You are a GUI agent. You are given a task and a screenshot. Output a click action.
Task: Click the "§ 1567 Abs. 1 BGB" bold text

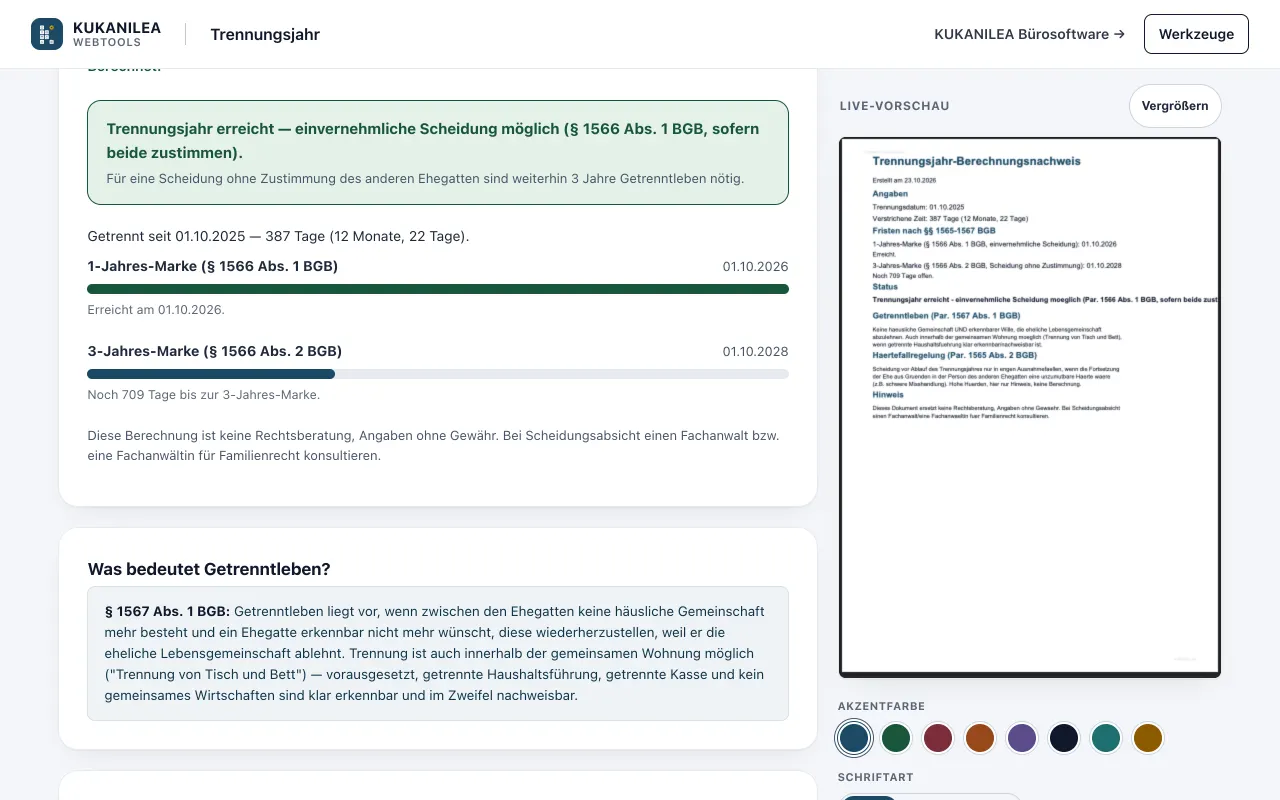pos(167,611)
